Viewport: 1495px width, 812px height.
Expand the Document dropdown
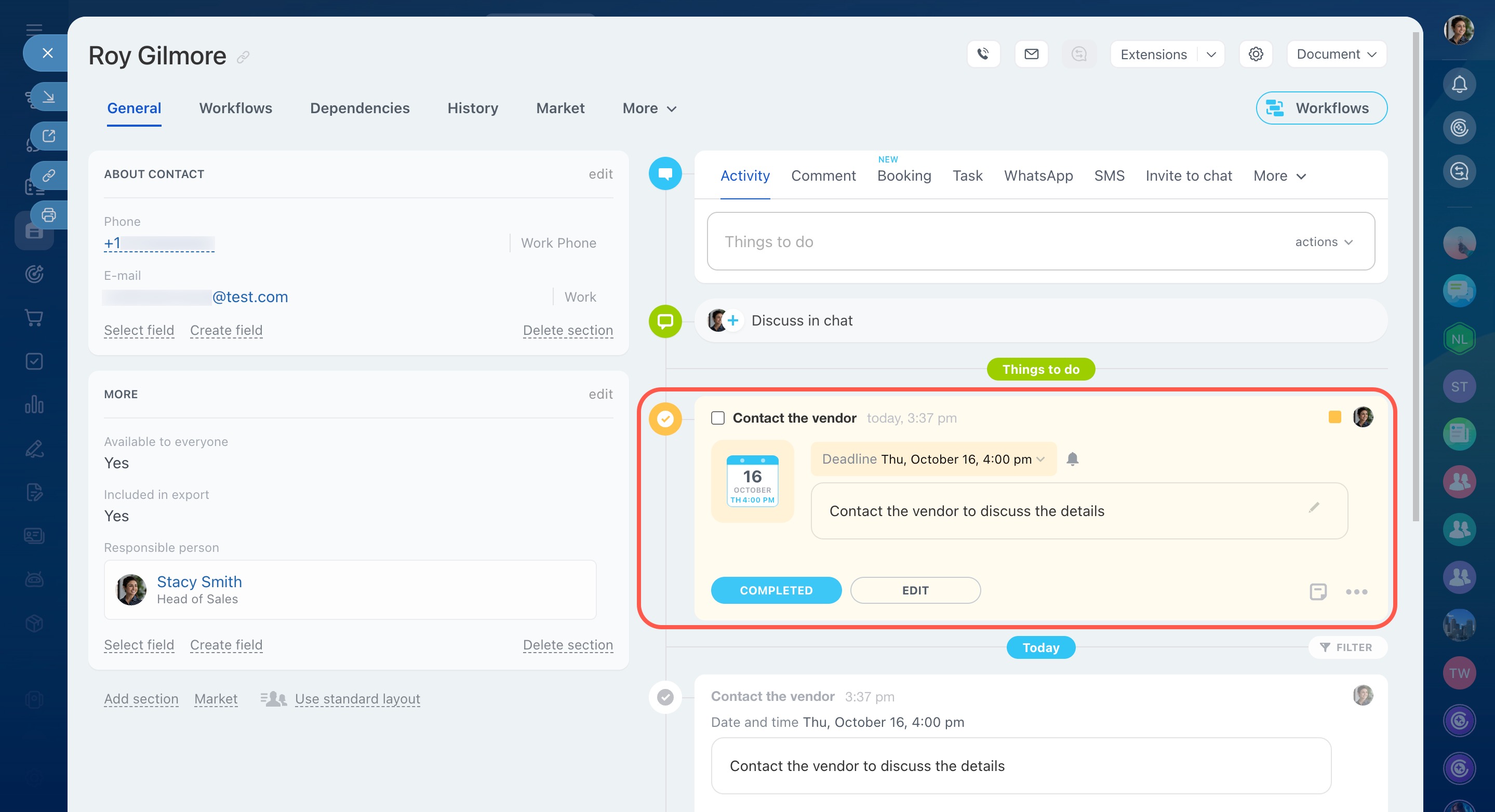click(1336, 54)
